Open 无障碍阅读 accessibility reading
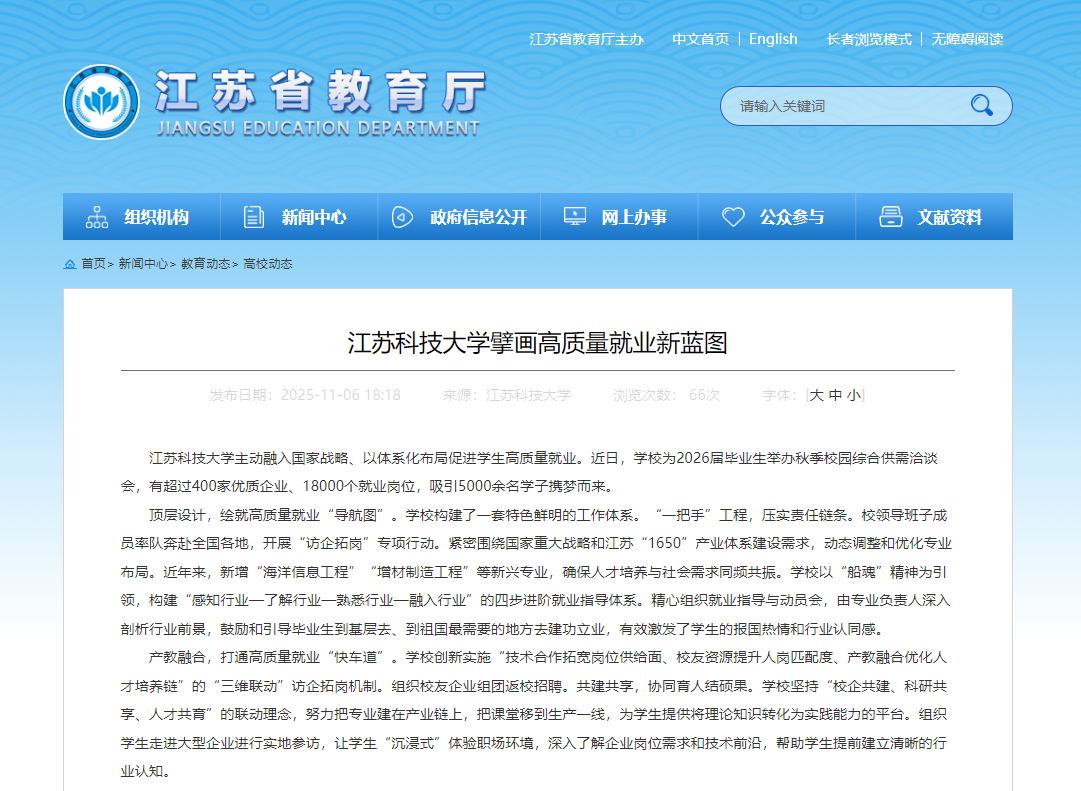Viewport: 1081px width, 791px height. pos(967,39)
